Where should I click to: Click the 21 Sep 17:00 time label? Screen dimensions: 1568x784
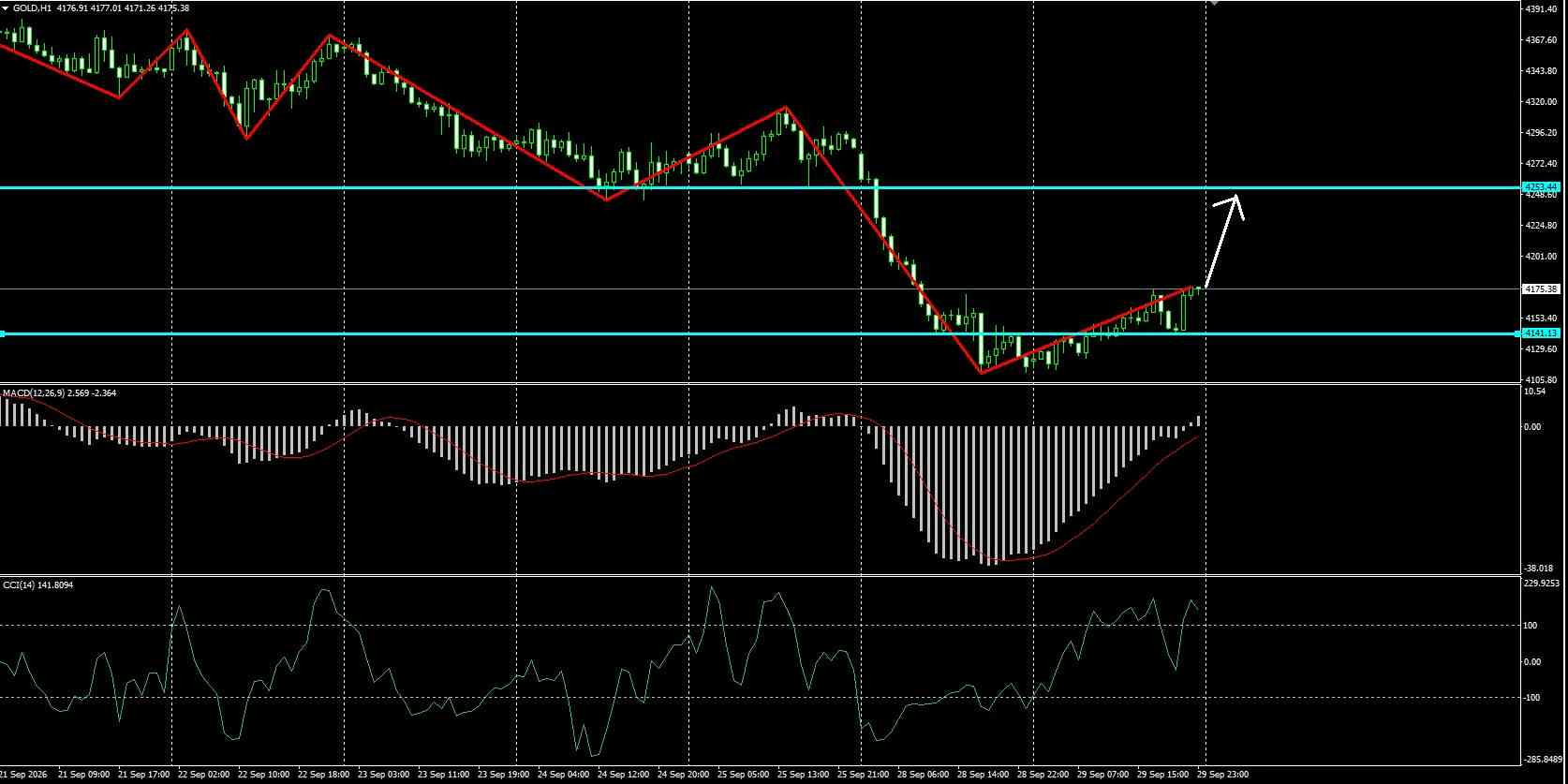click(x=143, y=776)
